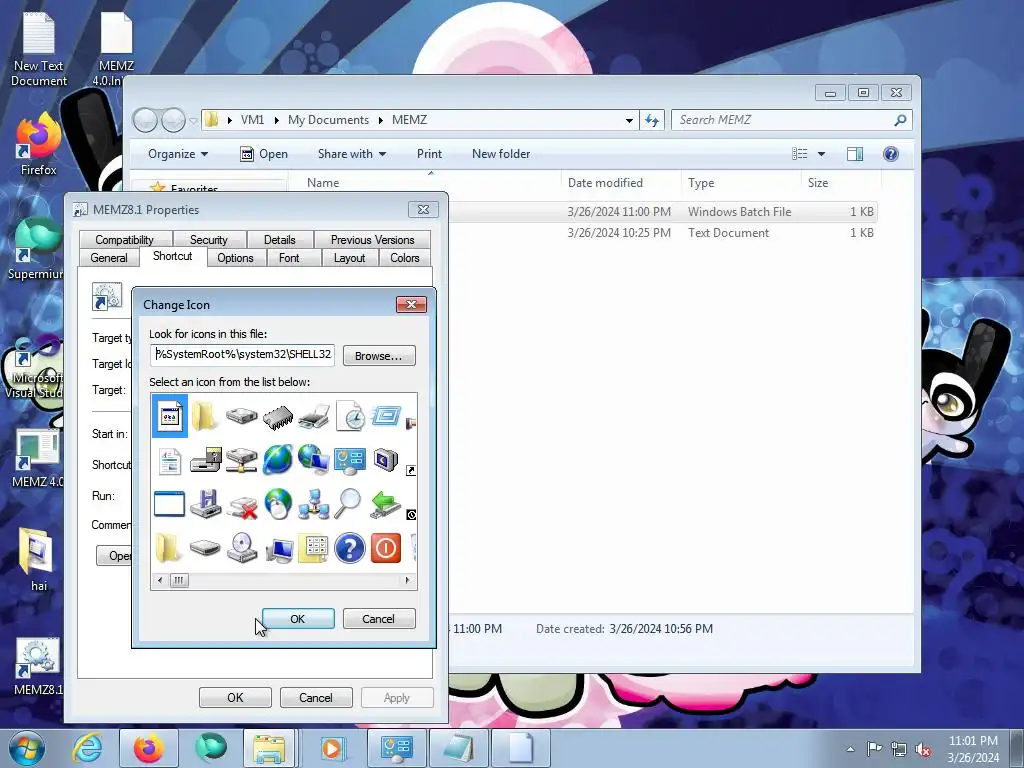Click the Explorer refresh button

coord(652,120)
